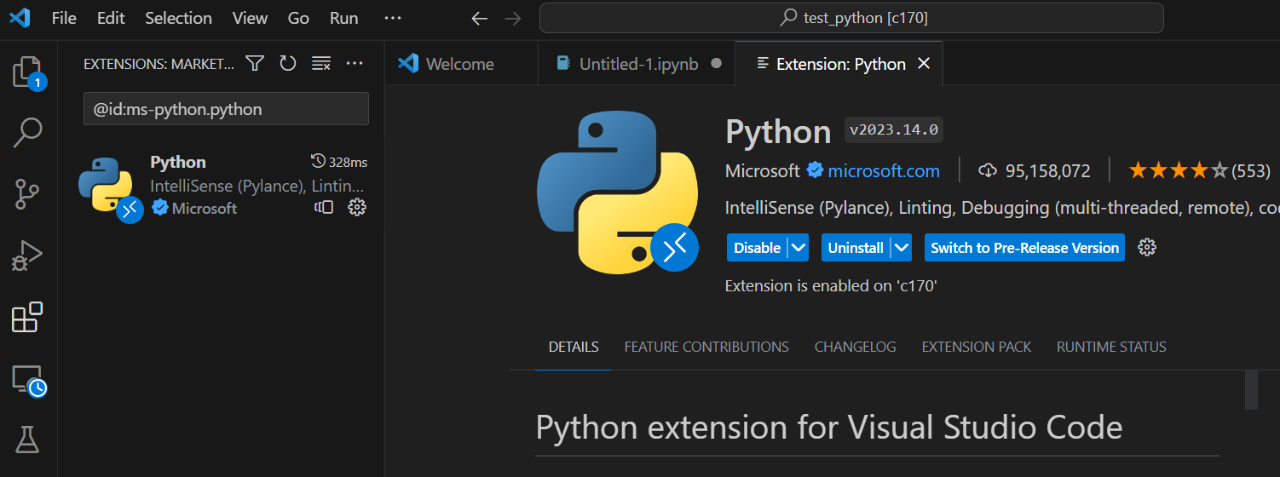Clear extensions search results

(x=321, y=64)
